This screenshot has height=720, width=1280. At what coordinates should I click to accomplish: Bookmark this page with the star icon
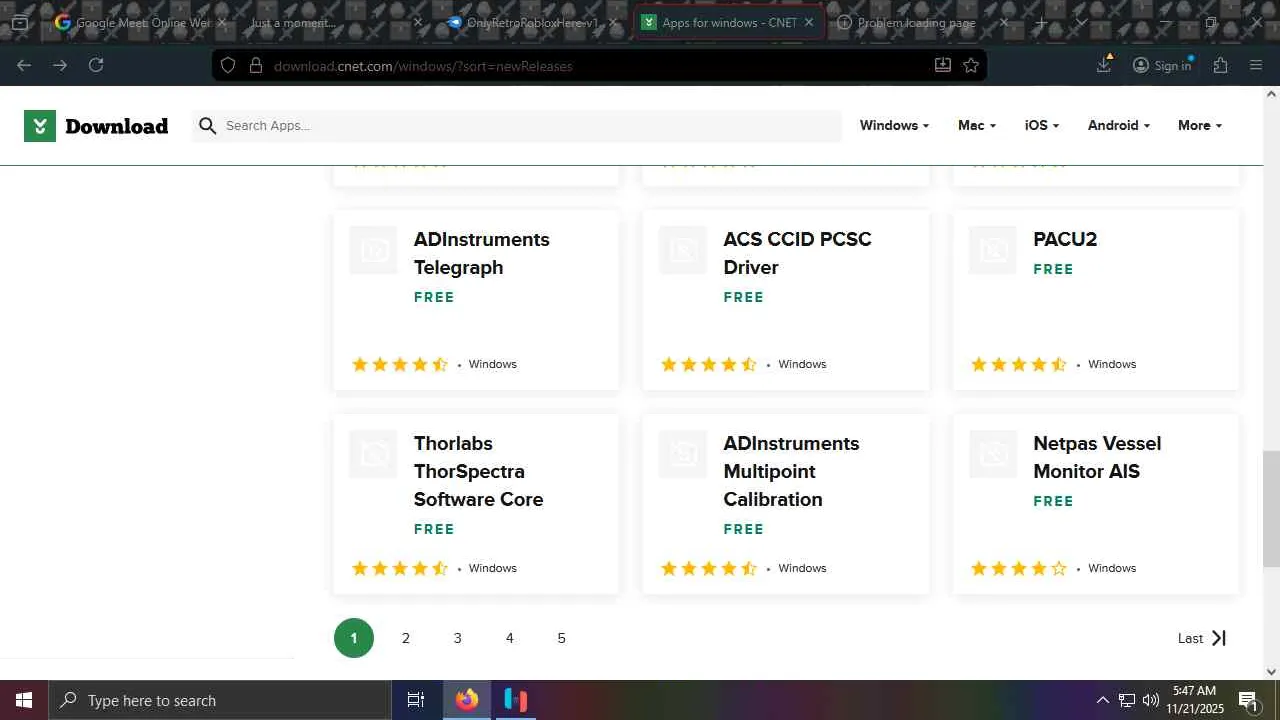(971, 65)
